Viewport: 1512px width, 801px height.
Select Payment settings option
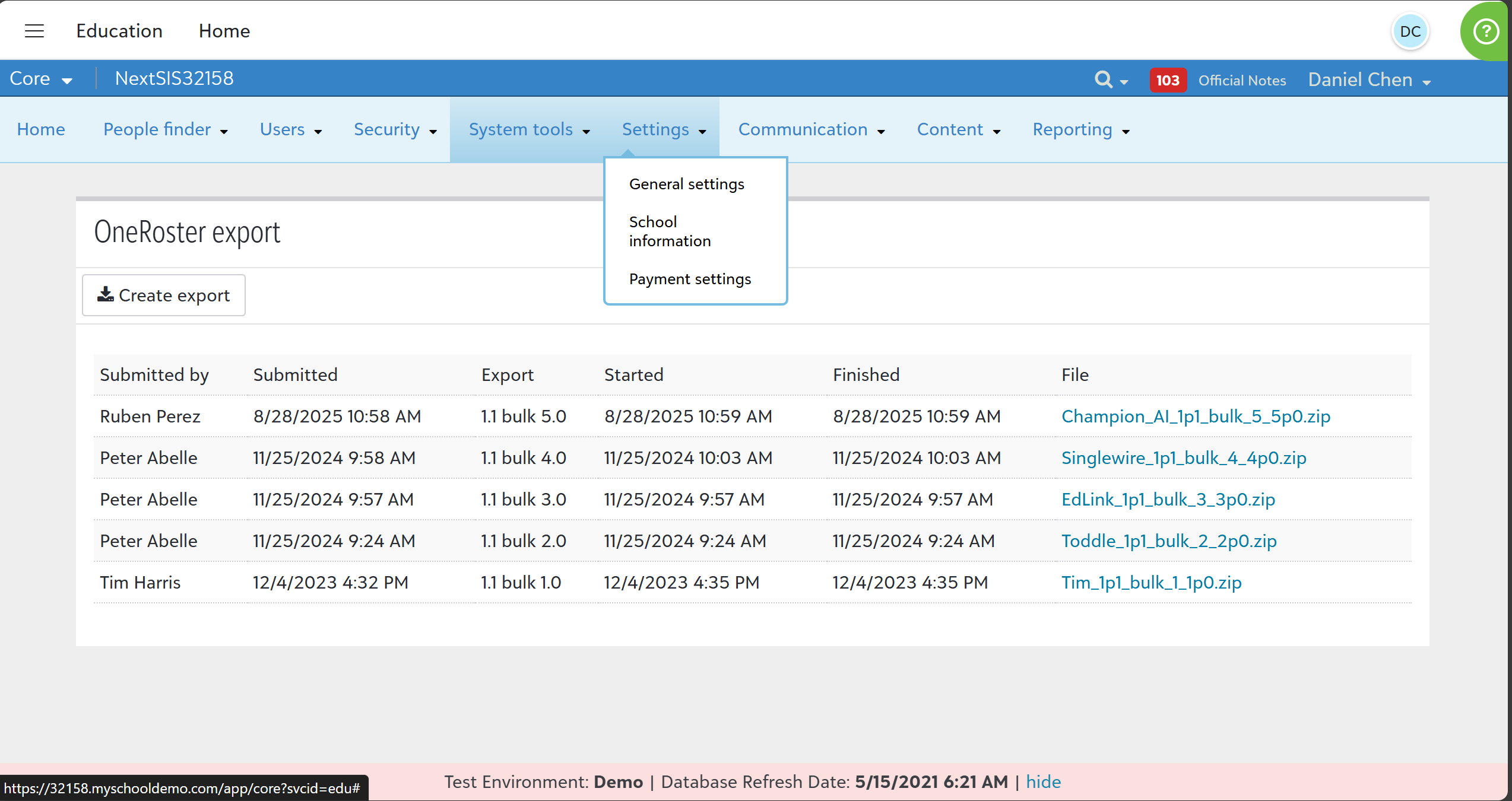[690, 278]
